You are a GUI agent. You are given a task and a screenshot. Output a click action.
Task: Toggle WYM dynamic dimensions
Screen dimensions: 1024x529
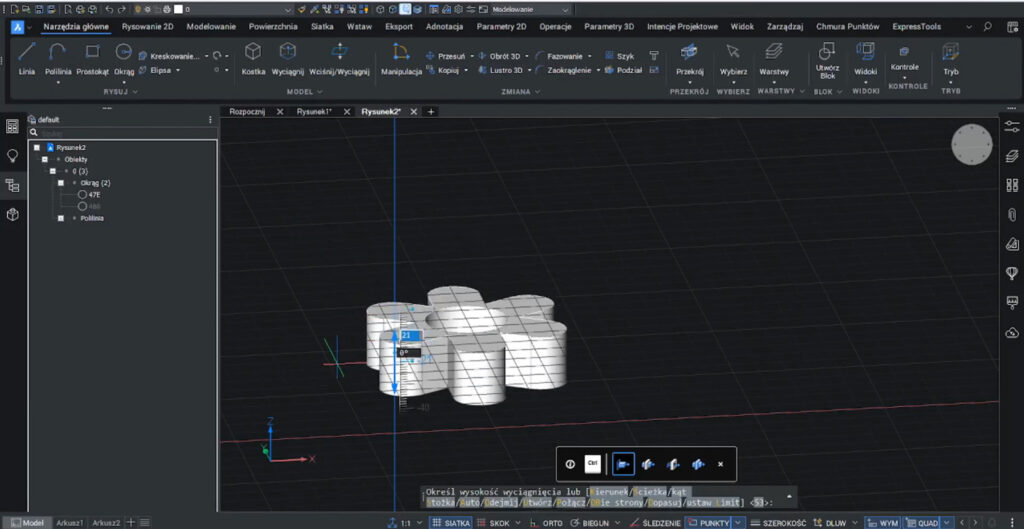[x=882, y=523]
